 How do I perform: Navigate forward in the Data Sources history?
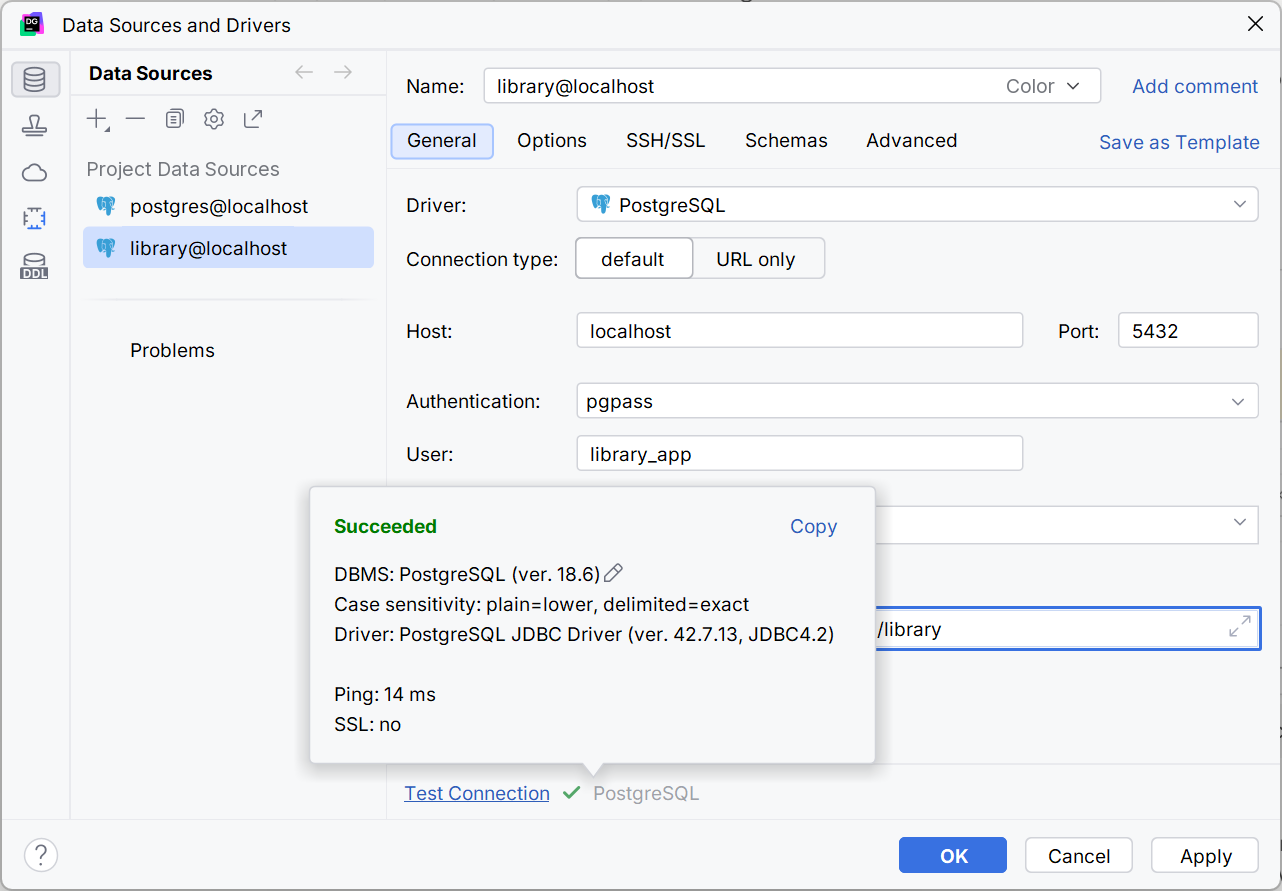tap(343, 72)
